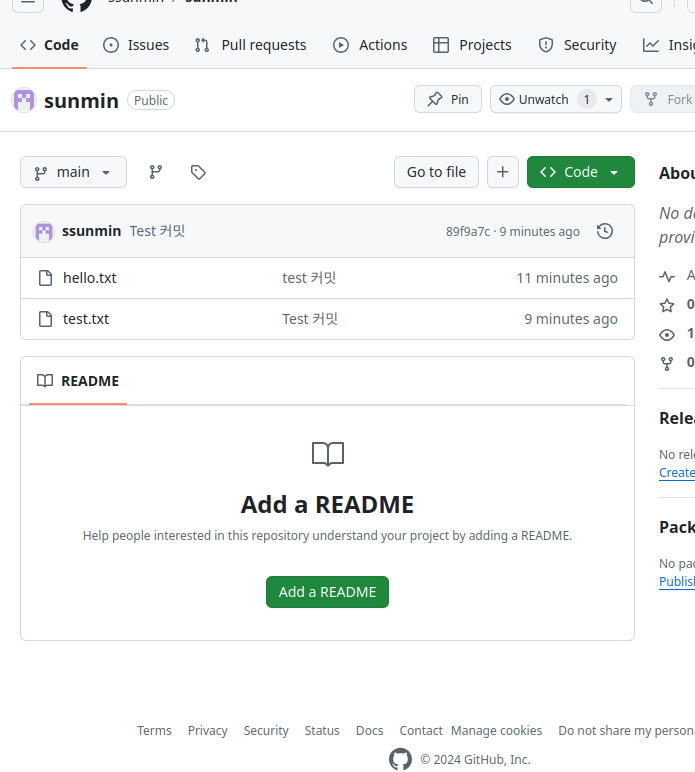Screen dimensions: 695x772
Task: Click the GitHub logo in footer
Action: click(x=400, y=759)
